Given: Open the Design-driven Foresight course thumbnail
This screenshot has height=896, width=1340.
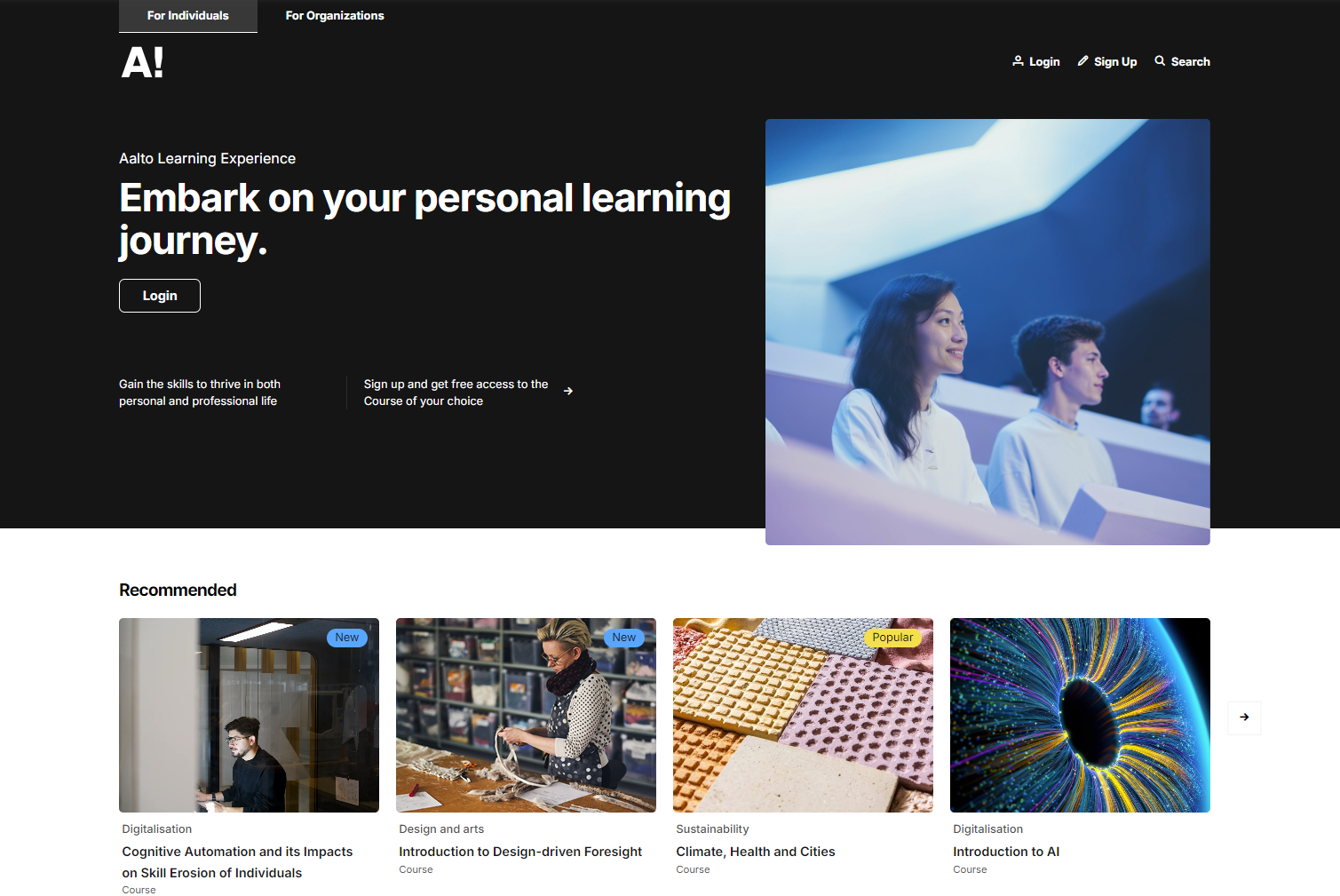Looking at the screenshot, I should [x=526, y=715].
